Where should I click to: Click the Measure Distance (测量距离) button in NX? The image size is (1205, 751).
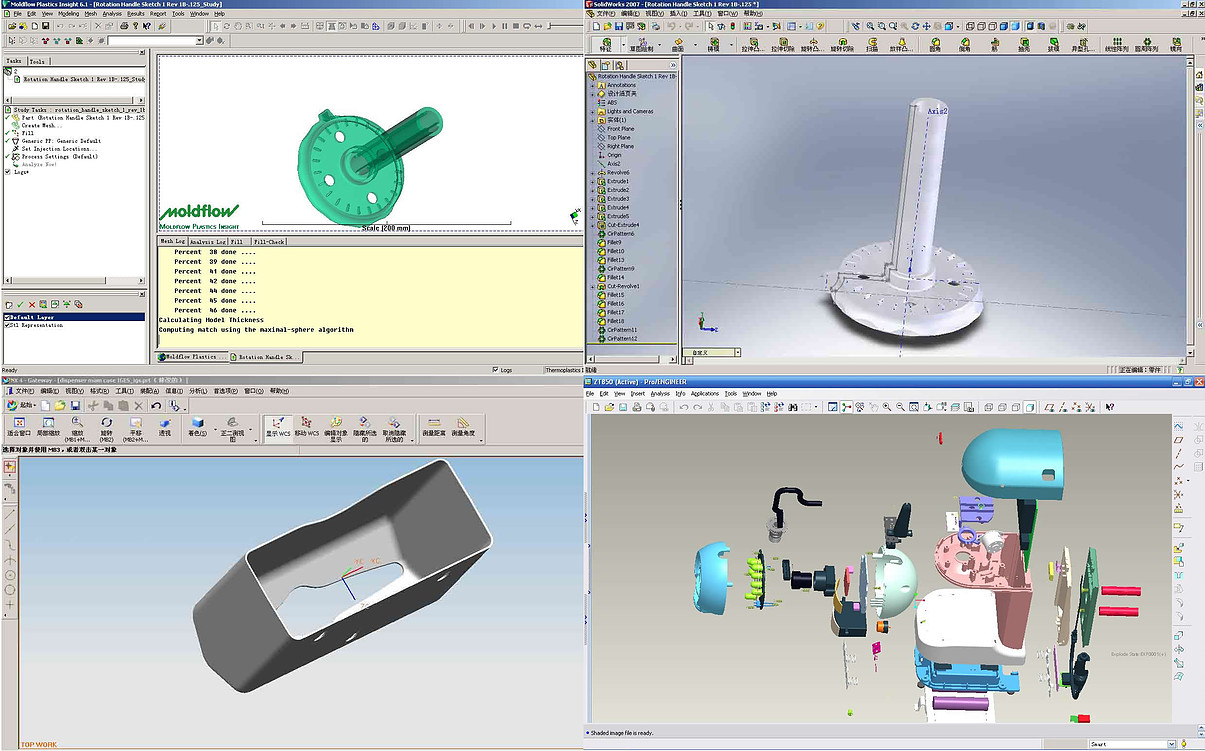[434, 426]
